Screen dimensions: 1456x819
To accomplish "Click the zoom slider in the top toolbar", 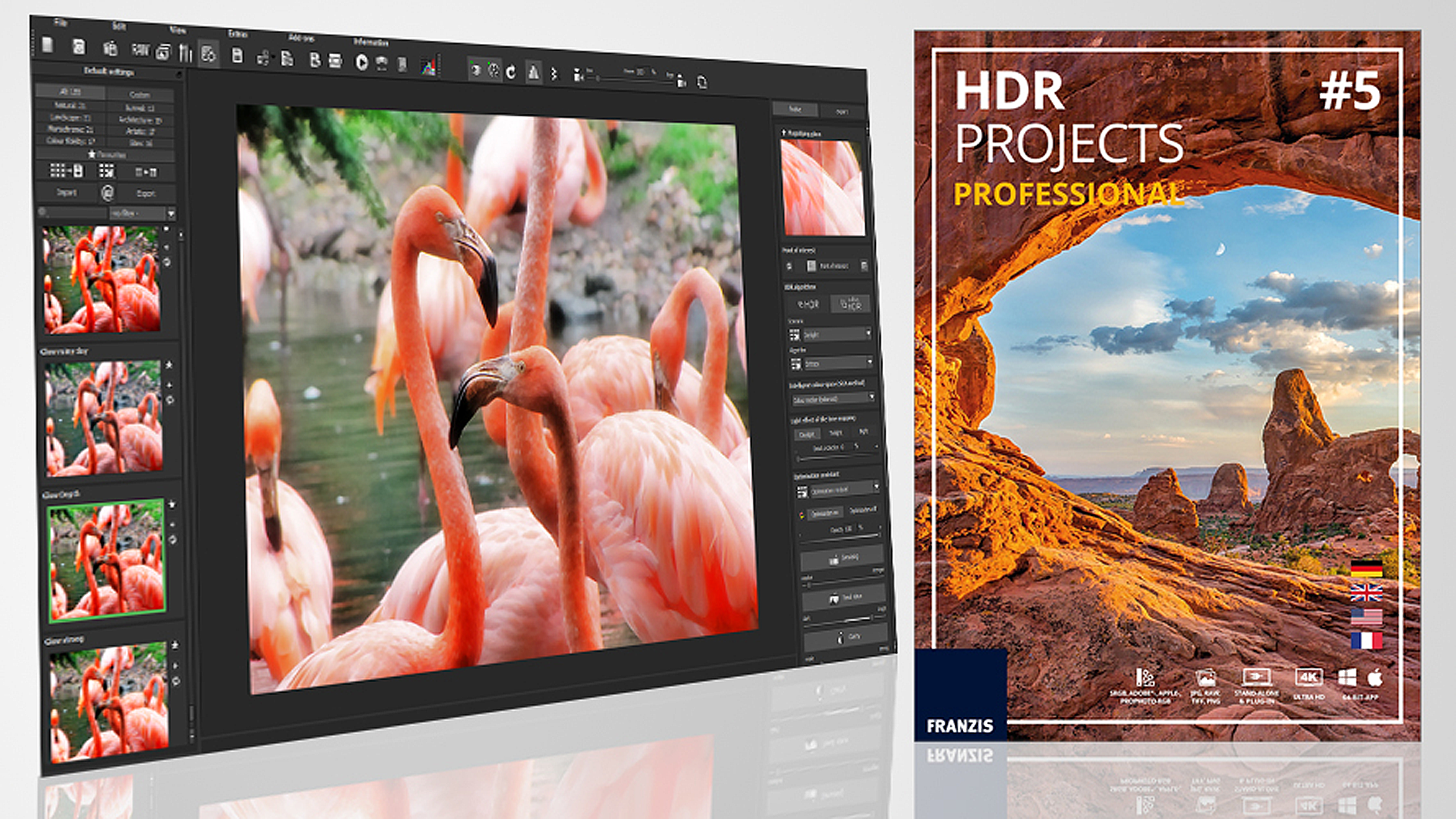I will click(x=631, y=79).
